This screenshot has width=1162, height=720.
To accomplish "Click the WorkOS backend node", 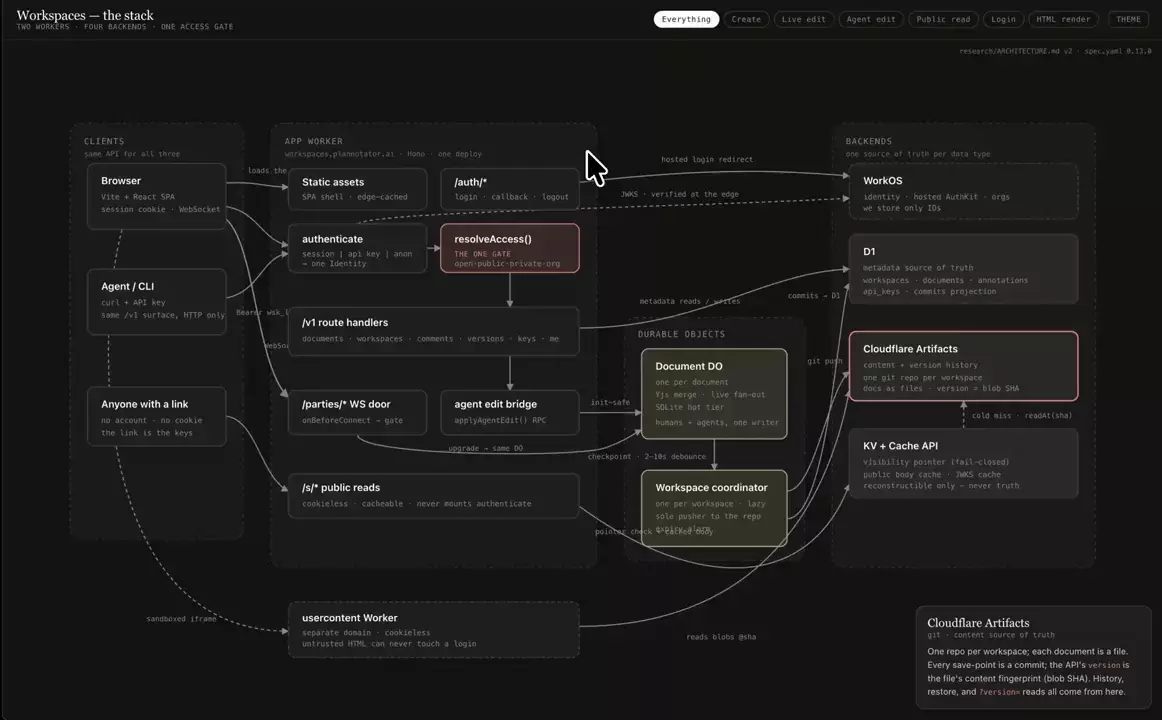I will pos(963,192).
